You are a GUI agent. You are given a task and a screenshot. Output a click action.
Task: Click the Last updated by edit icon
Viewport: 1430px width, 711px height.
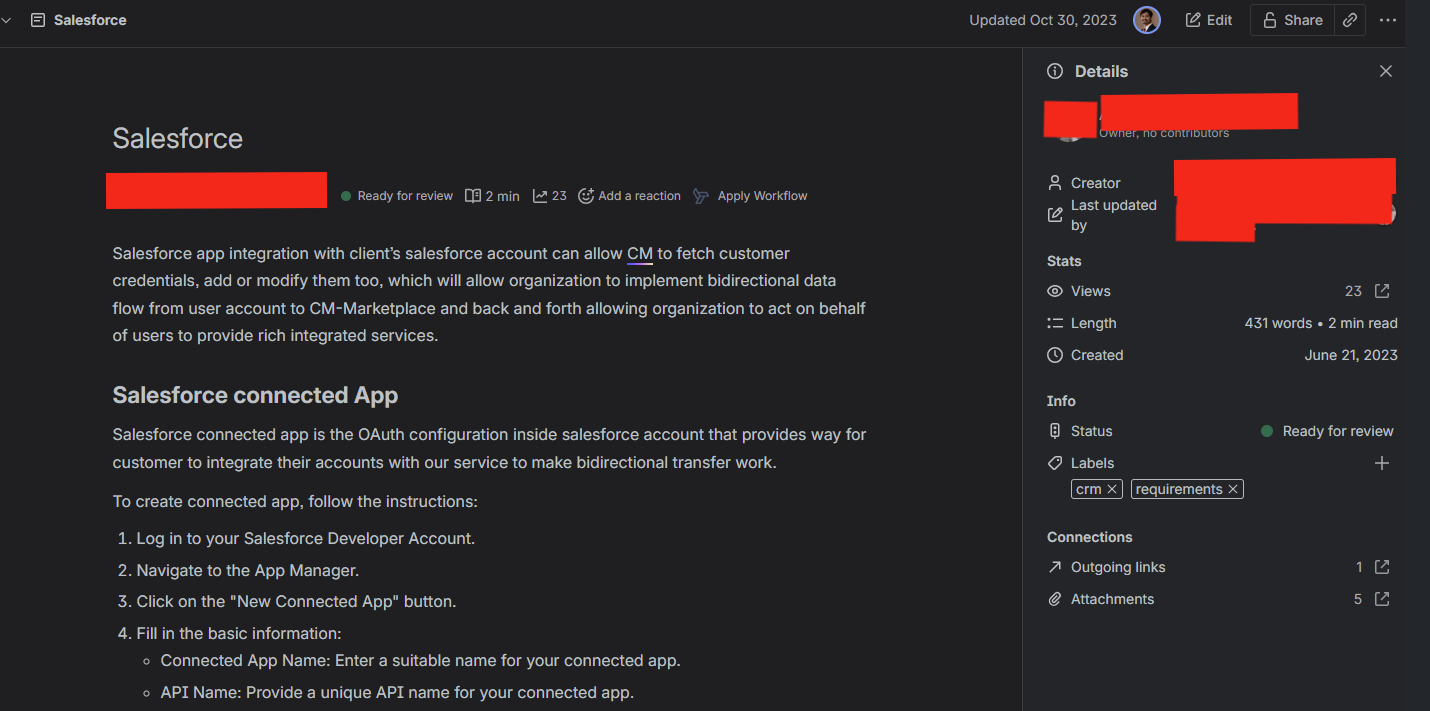click(x=1055, y=214)
